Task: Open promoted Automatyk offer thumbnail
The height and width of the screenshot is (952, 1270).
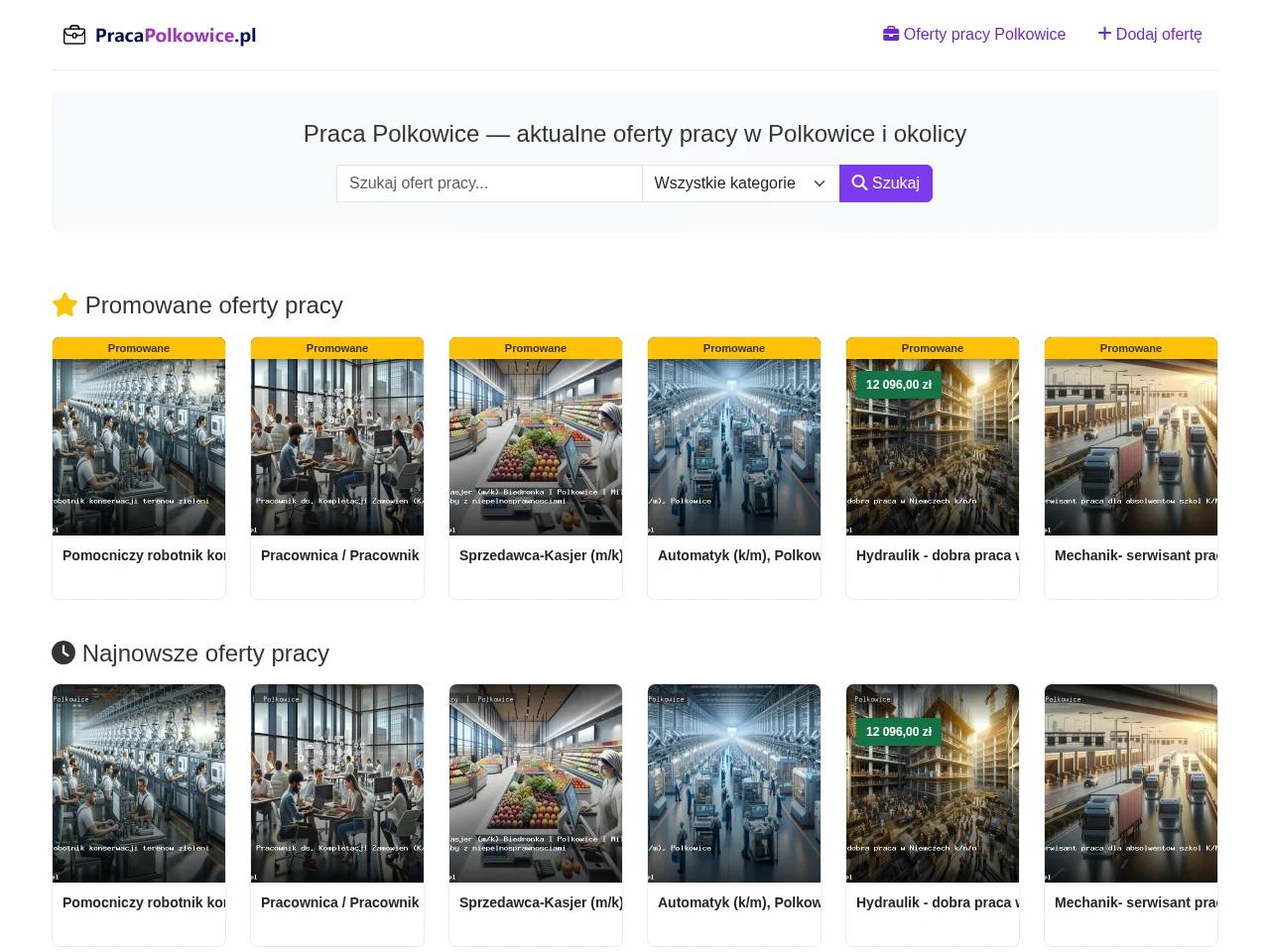Action: tap(734, 447)
